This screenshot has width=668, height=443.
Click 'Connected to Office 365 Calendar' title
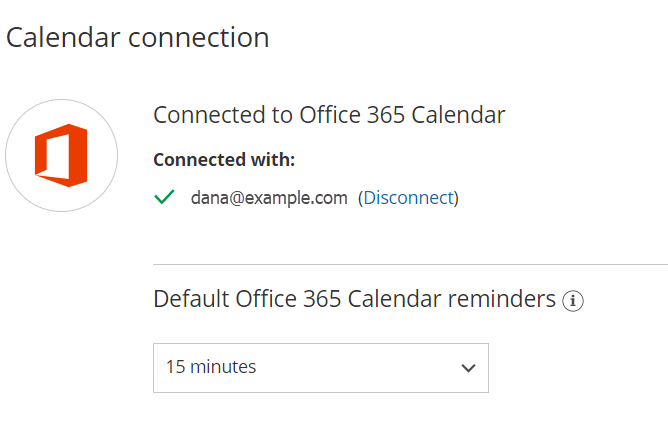point(329,115)
